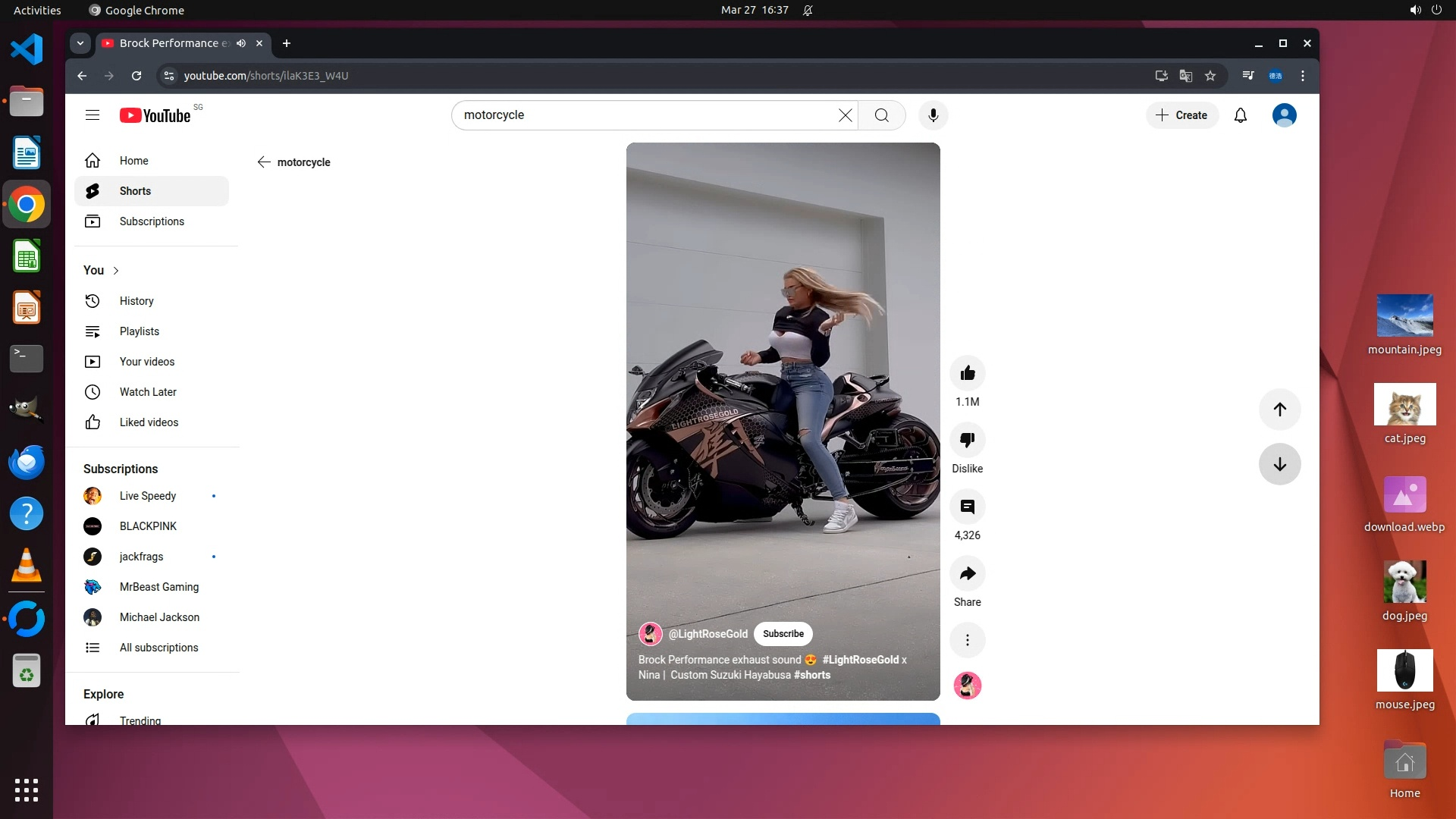Expand the You section chevron
Viewport: 1456px width, 819px height.
pos(116,271)
